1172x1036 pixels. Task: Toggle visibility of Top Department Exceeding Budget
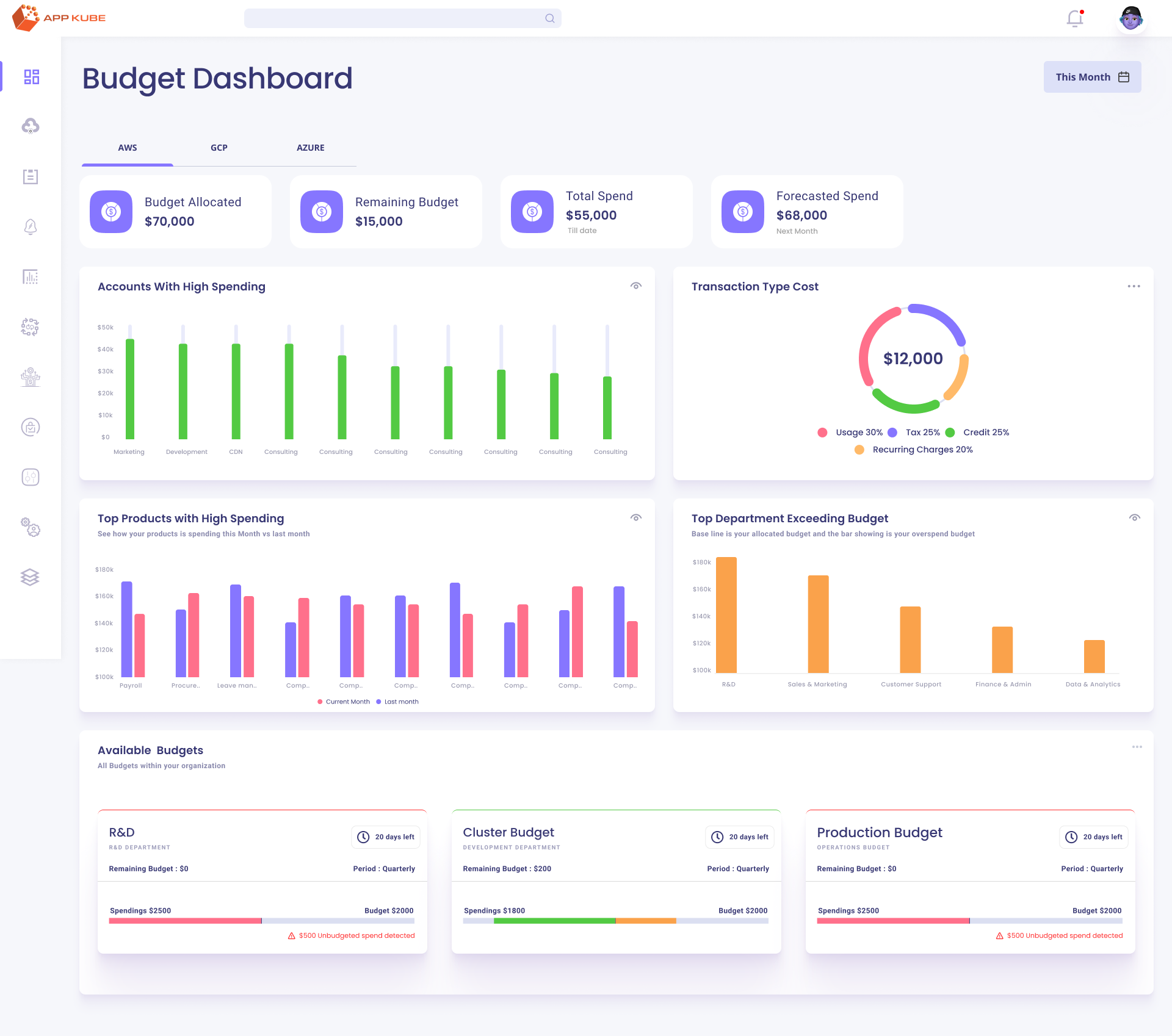(x=1135, y=517)
